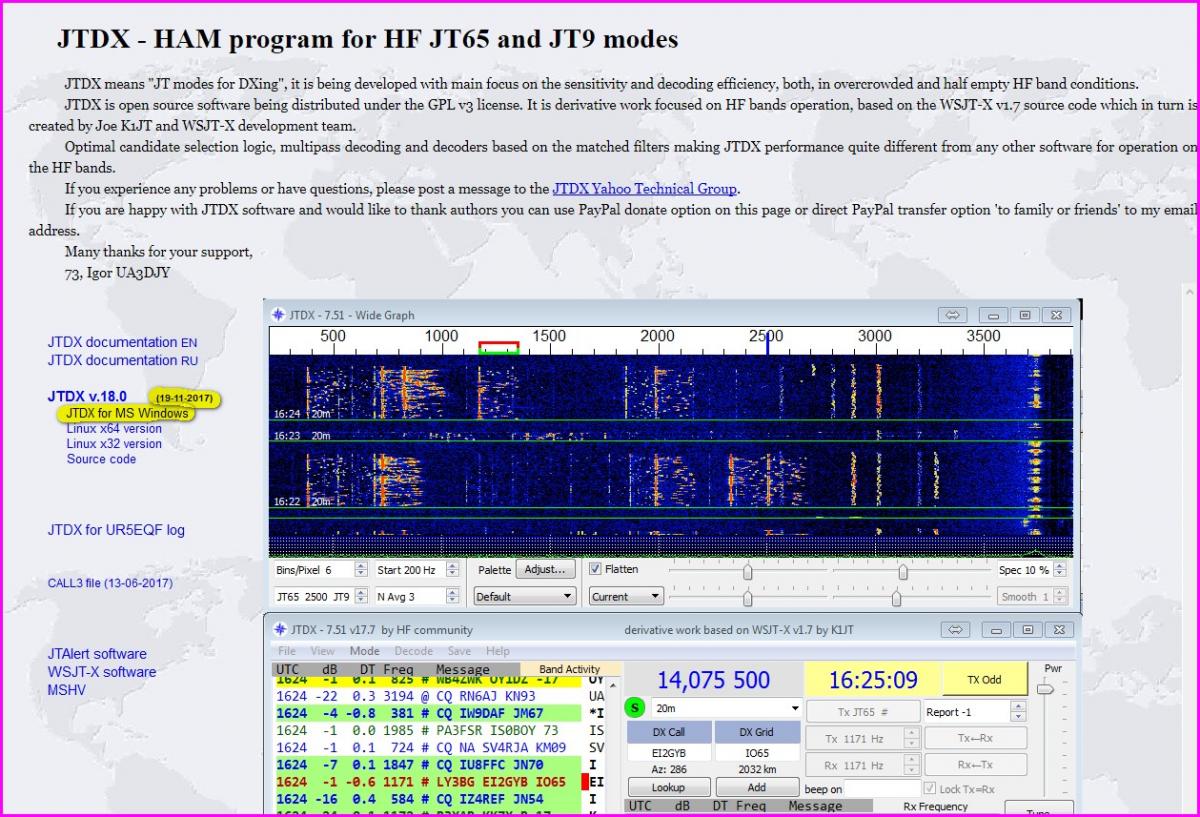Click the green S status indicator
The width and height of the screenshot is (1200, 817).
[634, 708]
